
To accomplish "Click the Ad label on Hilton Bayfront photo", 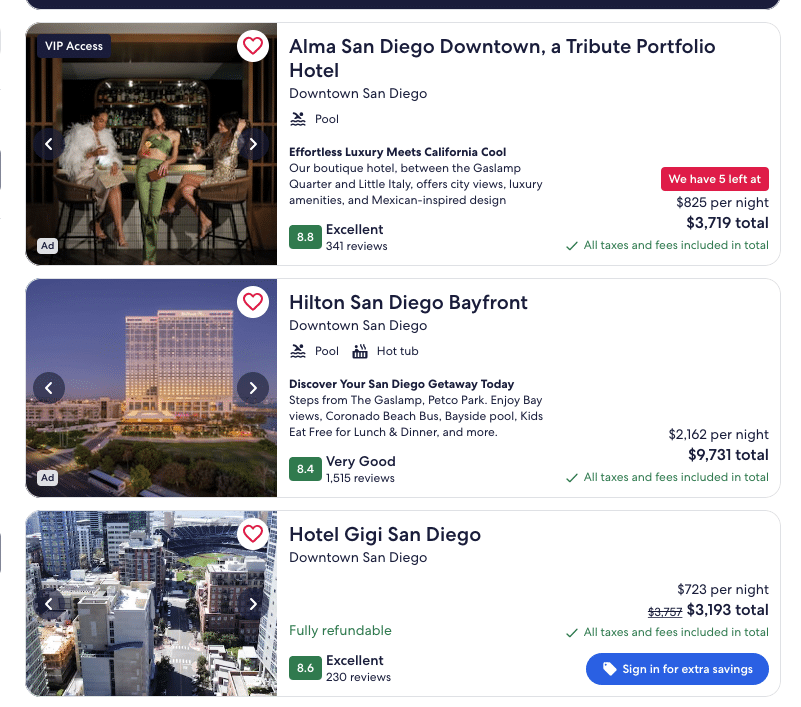I will [x=48, y=478].
